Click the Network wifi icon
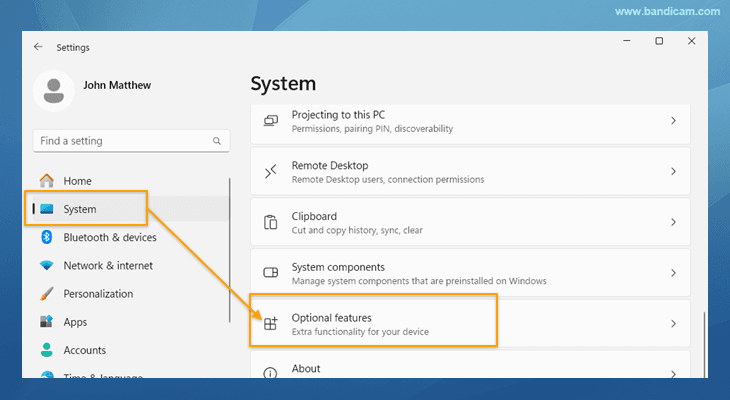Image resolution: width=730 pixels, height=400 pixels. 47,265
